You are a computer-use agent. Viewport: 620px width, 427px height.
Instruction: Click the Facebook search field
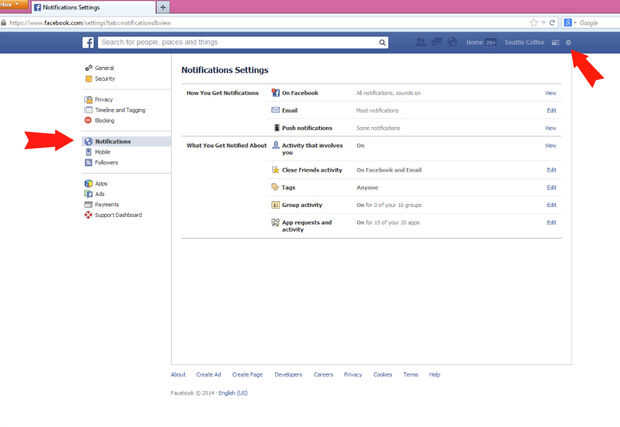pyautogui.click(x=238, y=42)
